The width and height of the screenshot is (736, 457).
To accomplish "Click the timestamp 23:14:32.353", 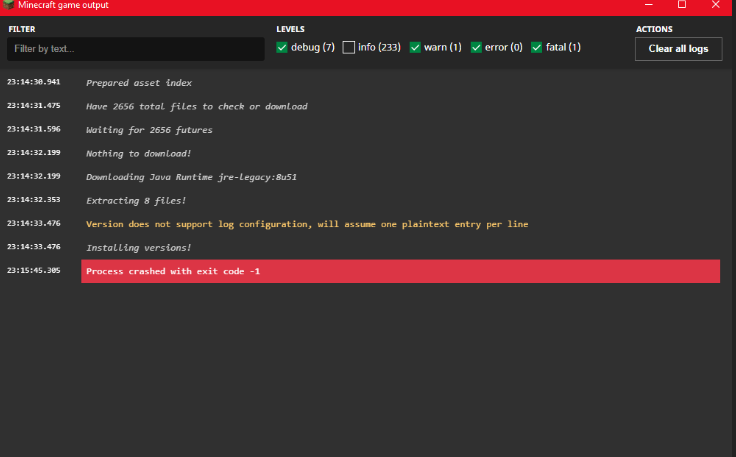I will pyautogui.click(x=34, y=199).
